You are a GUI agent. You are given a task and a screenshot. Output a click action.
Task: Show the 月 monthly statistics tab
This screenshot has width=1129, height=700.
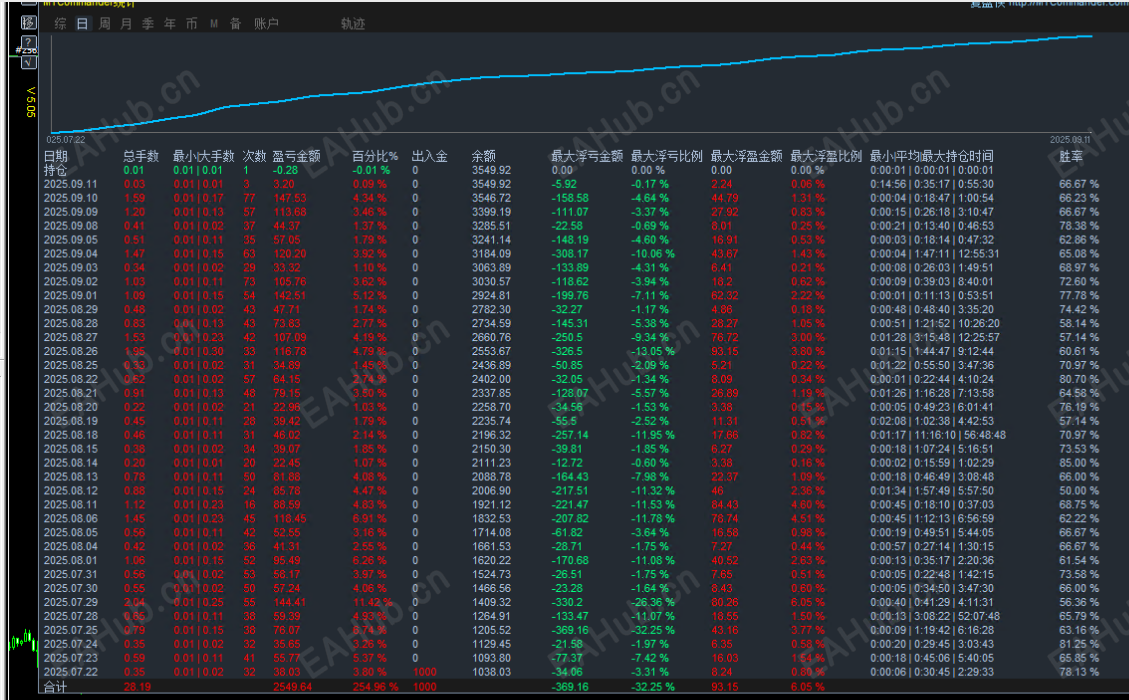126,24
